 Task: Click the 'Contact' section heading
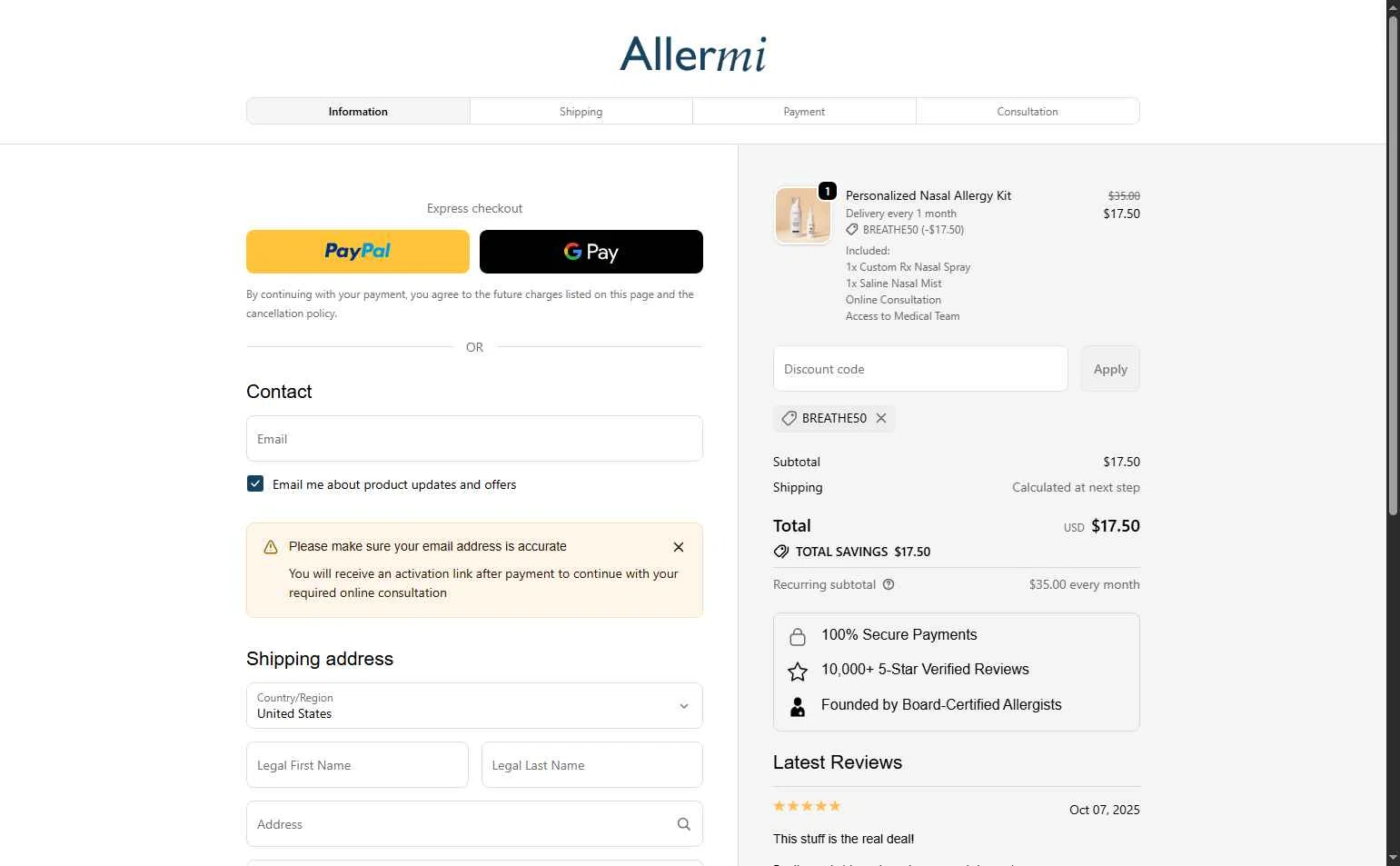point(279,392)
